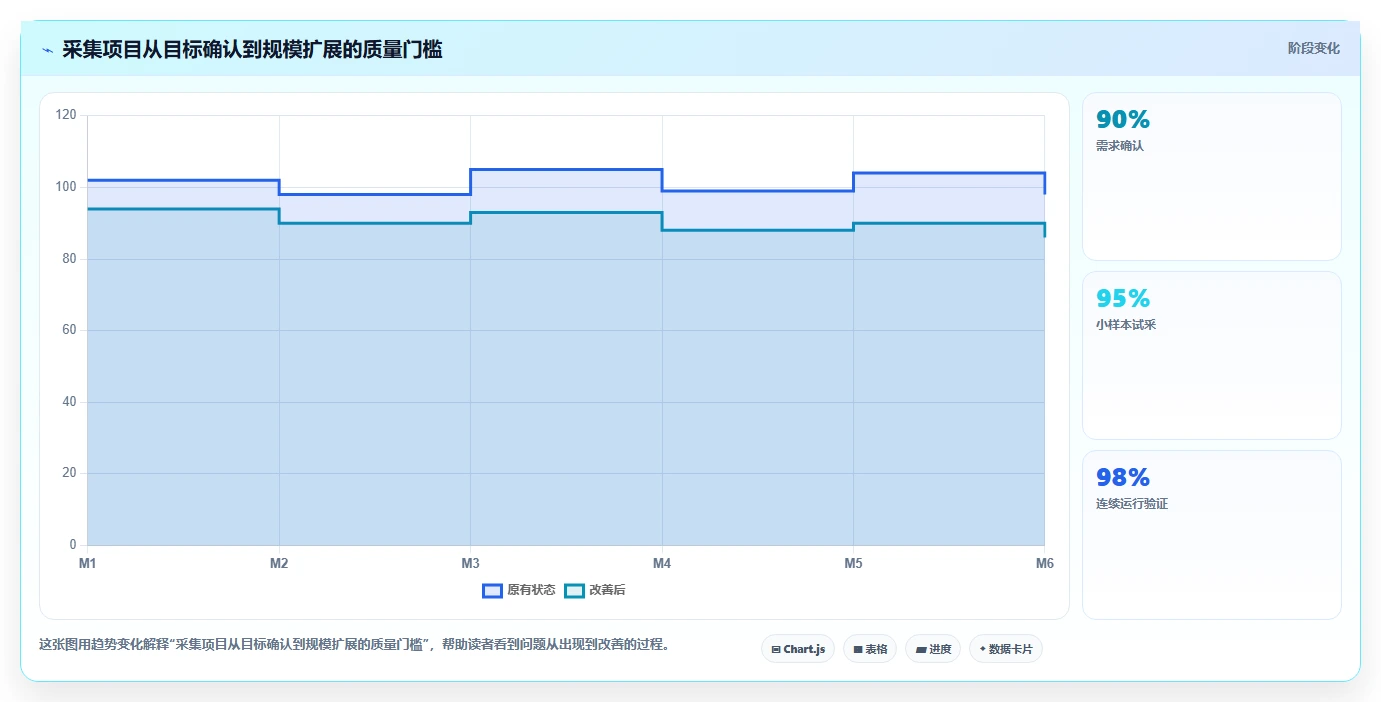Screen dimensions: 1381x702
Task: Select the 90% 需求确认 card
Action: click(x=1211, y=177)
